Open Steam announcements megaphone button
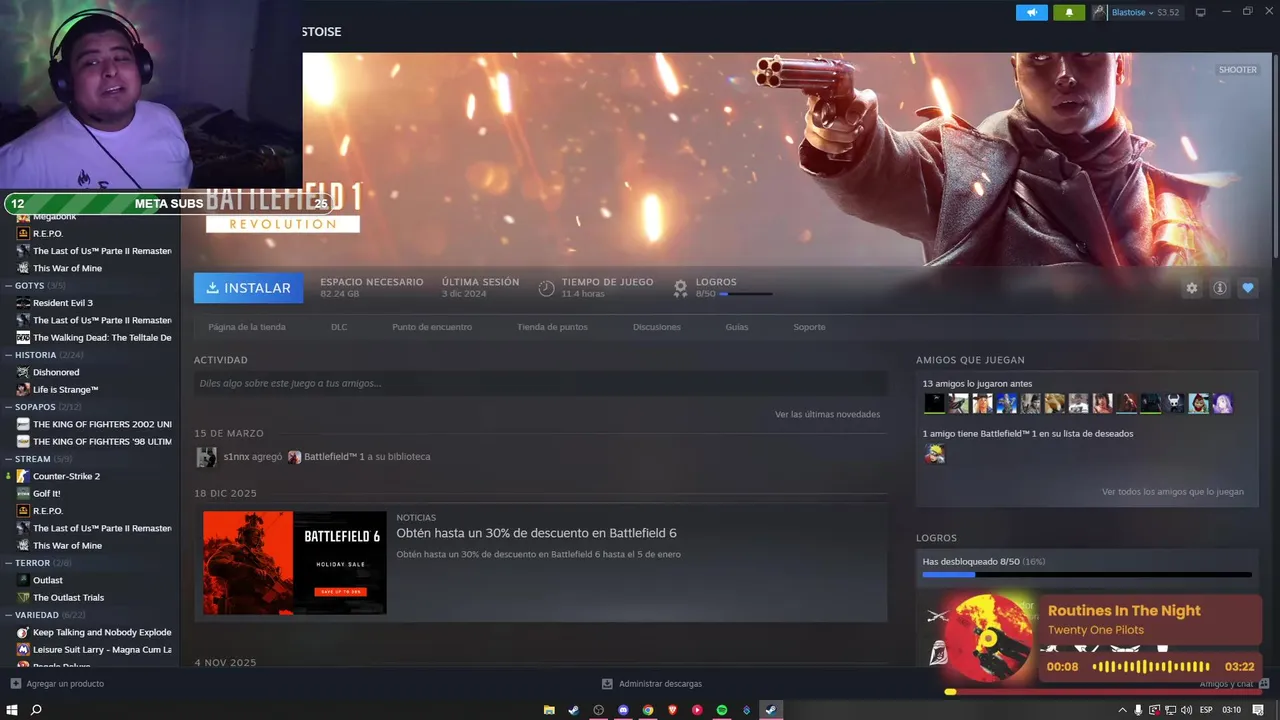 tap(1032, 12)
